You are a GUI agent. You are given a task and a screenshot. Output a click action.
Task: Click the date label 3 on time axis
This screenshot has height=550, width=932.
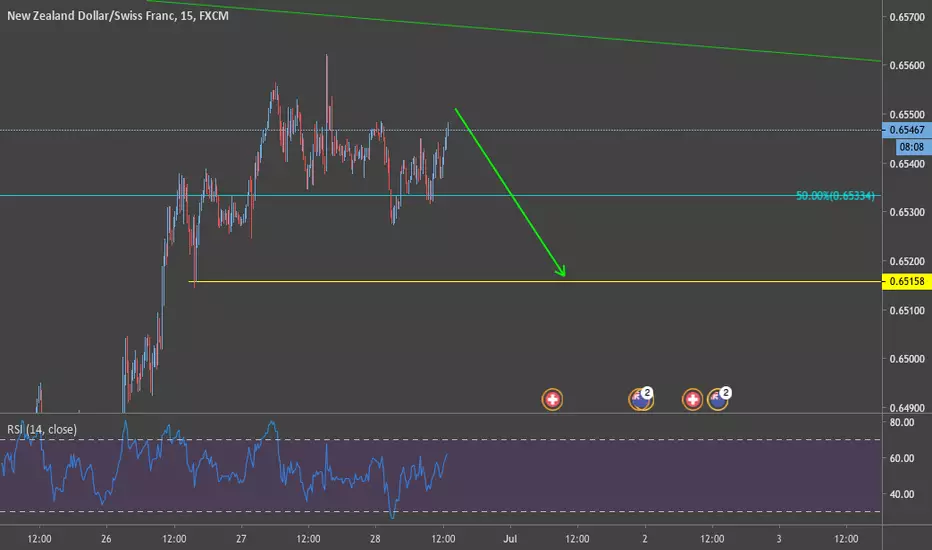pyautogui.click(x=779, y=539)
